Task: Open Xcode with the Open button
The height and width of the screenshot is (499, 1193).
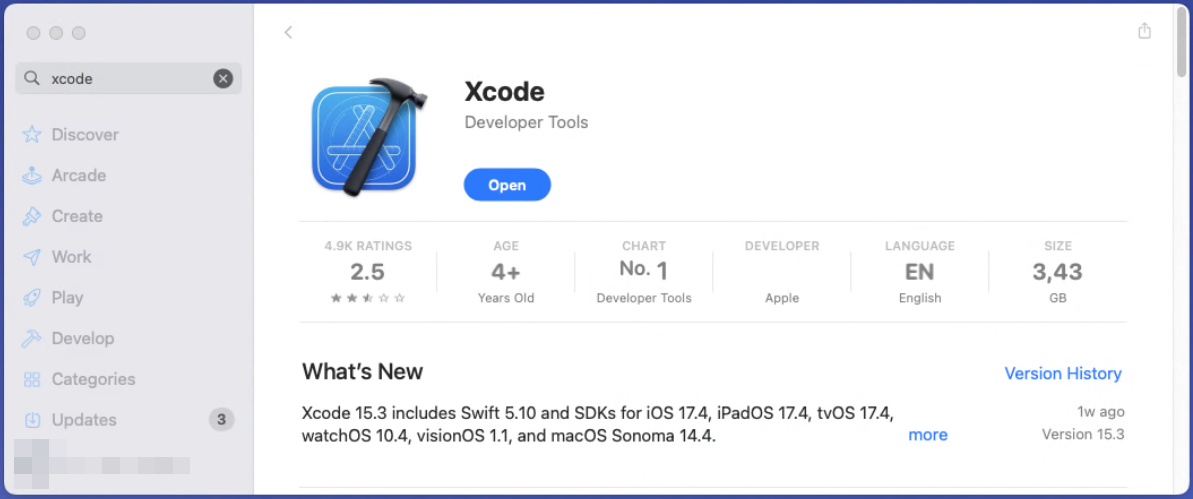Action: 507,185
